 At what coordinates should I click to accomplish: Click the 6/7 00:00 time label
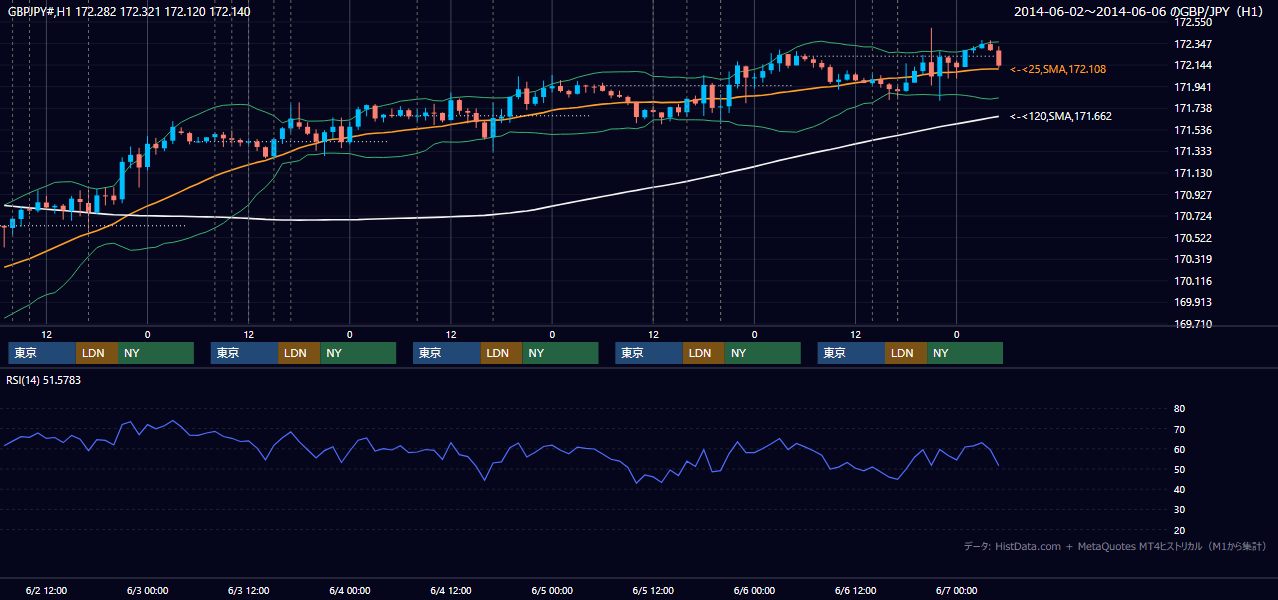point(956,590)
